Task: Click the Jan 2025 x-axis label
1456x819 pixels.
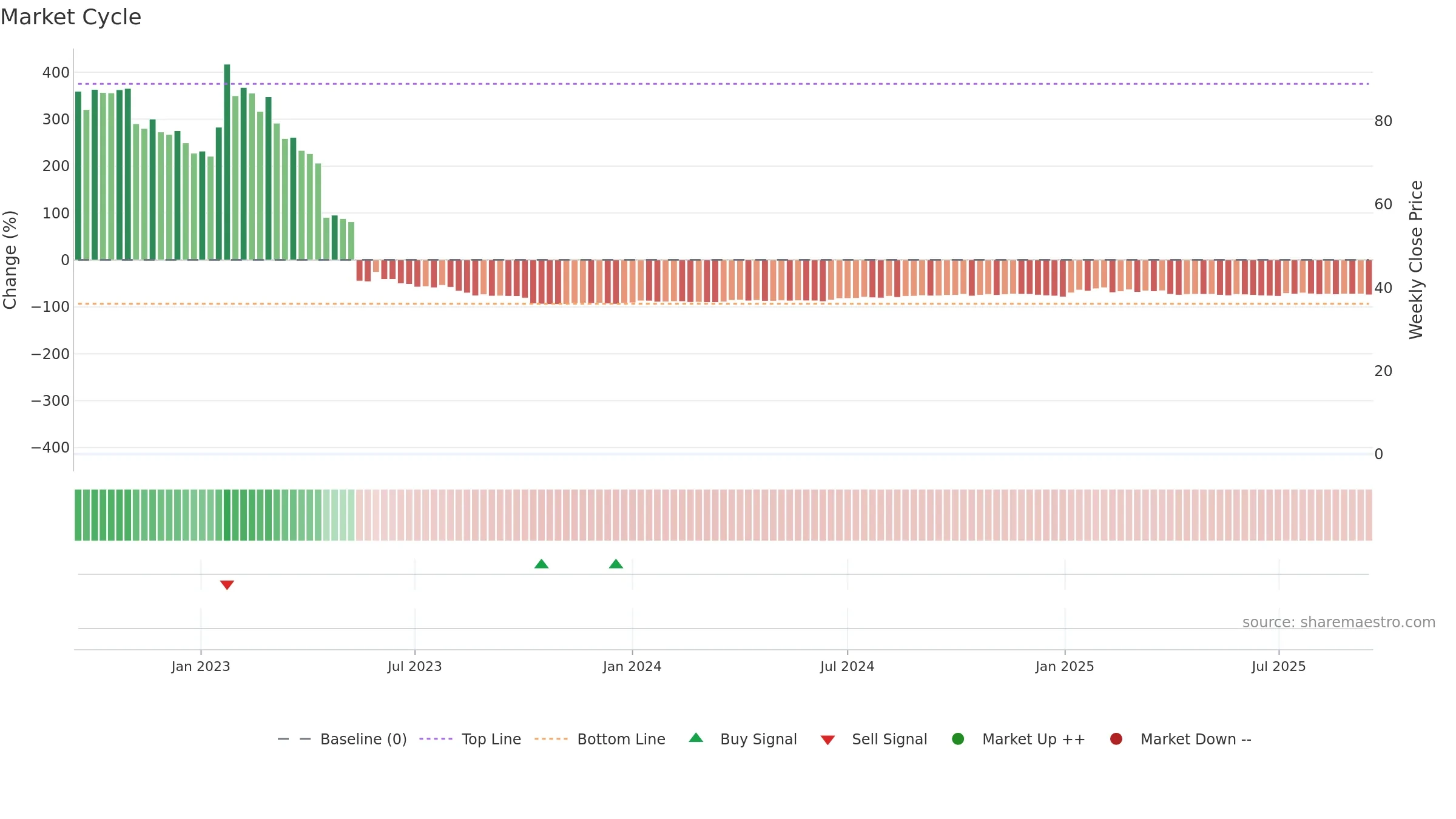Action: point(1065,667)
